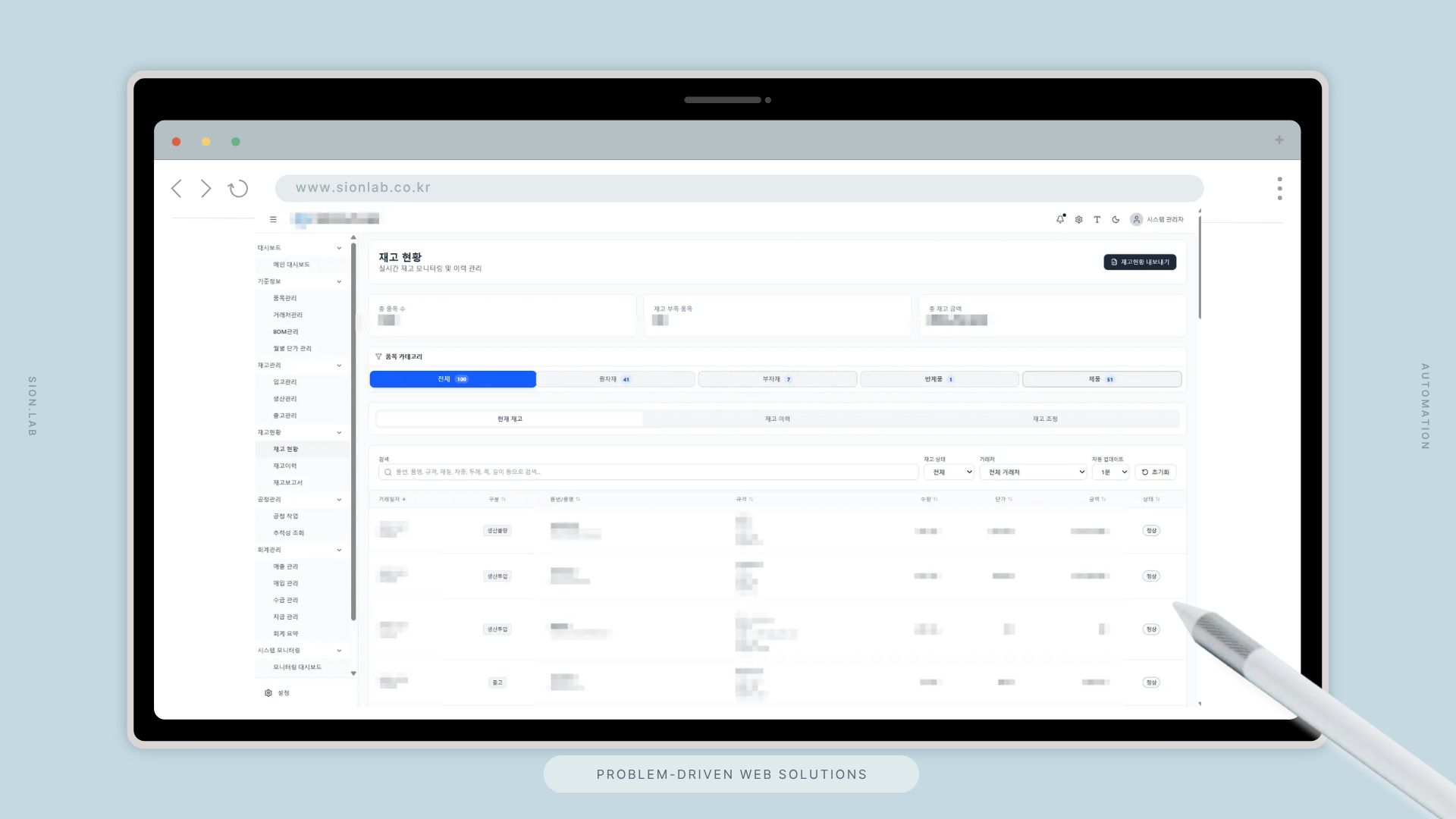Open the 전체 거래처 dropdown
1456x819 pixels.
tap(1032, 472)
